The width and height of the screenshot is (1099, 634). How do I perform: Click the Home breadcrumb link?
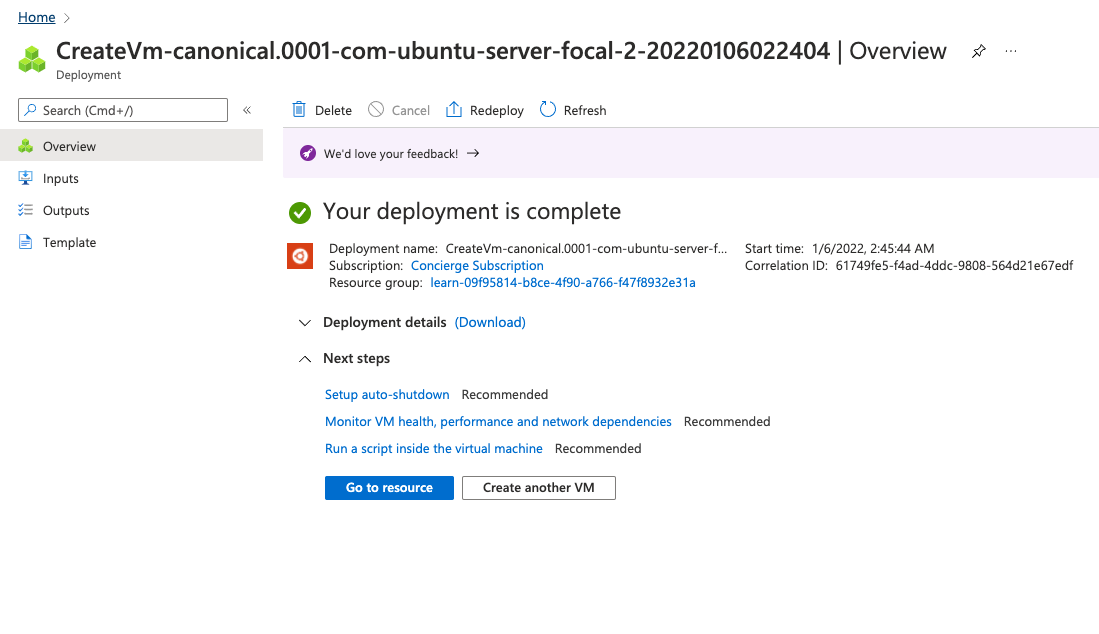point(37,18)
